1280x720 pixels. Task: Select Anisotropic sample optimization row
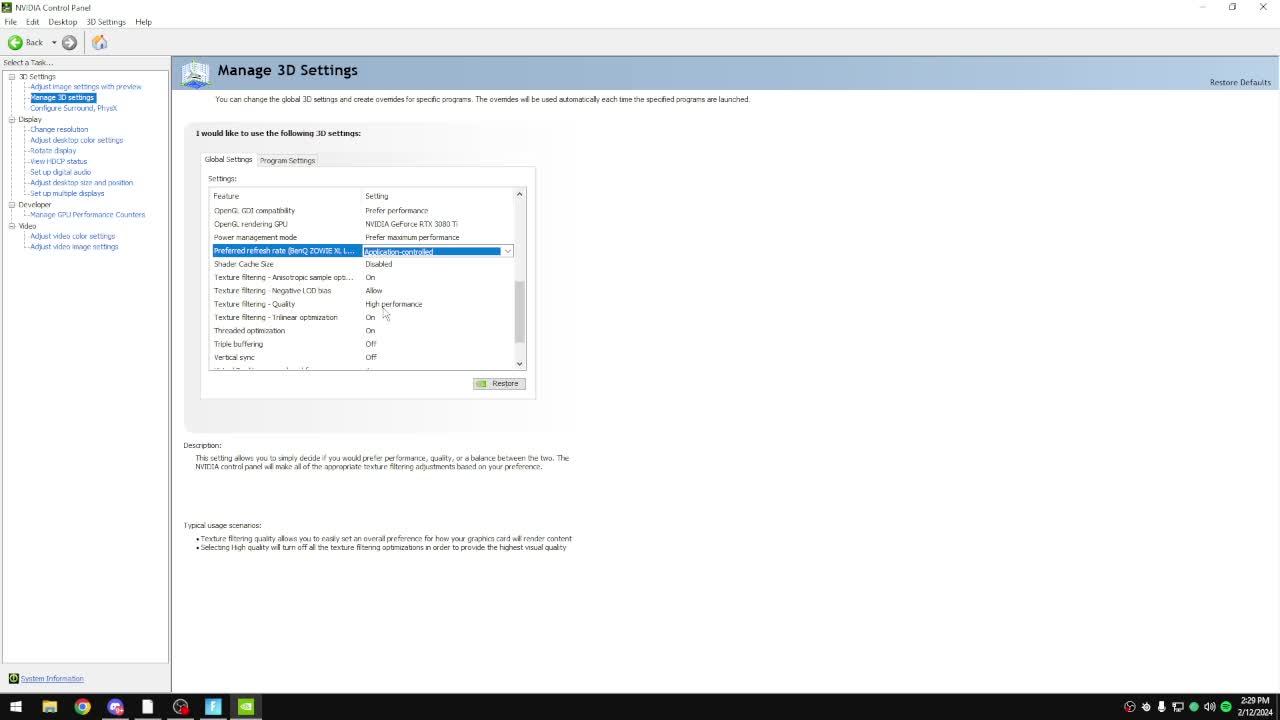pyautogui.click(x=363, y=277)
